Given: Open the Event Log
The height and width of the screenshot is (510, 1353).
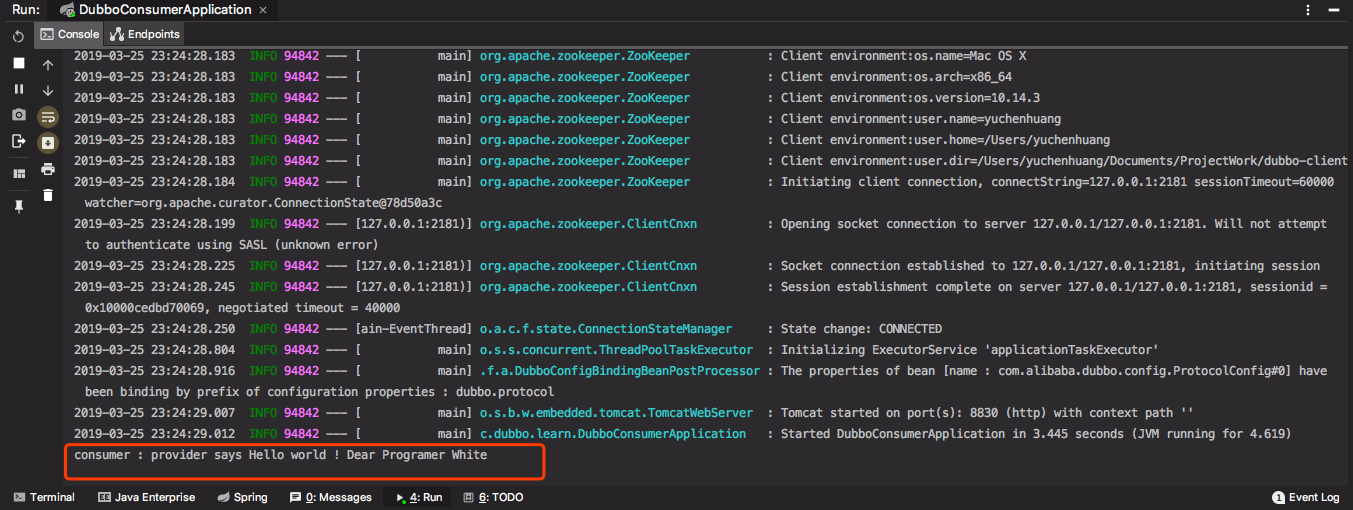Looking at the screenshot, I should pos(1306,497).
